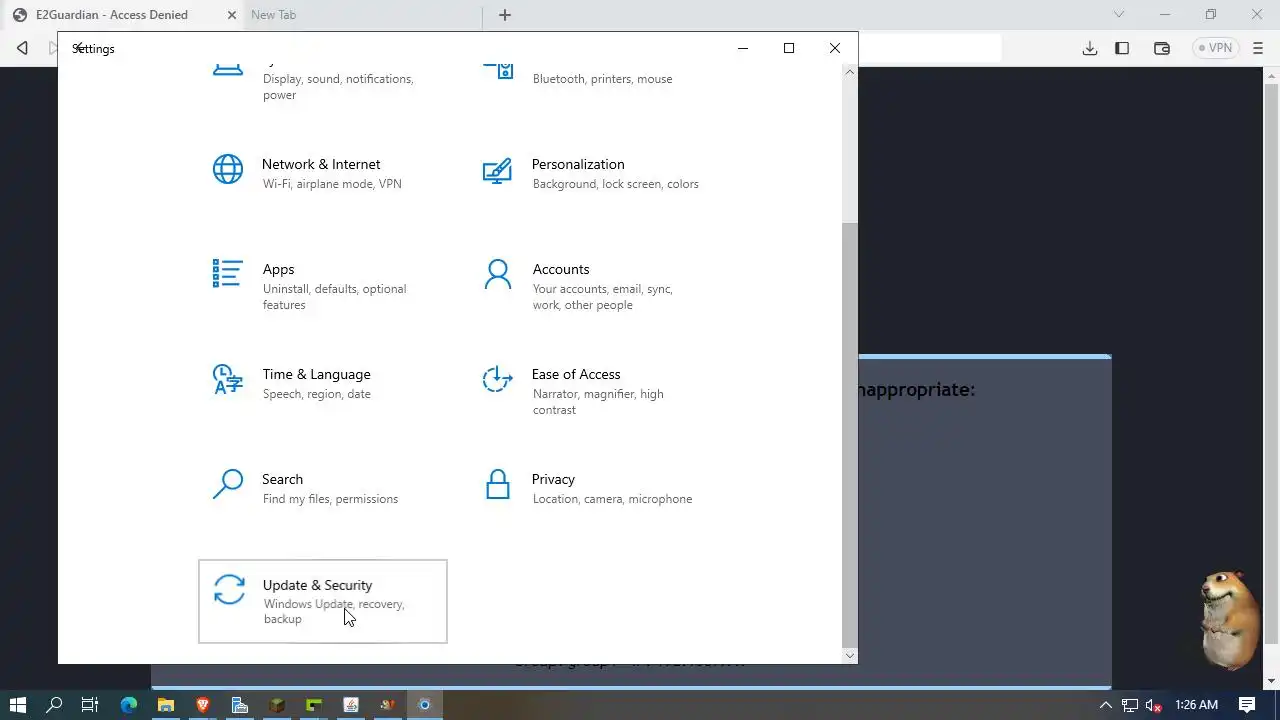Click the green taskbar app icon
1280x720 pixels.
pyautogui.click(x=314, y=705)
